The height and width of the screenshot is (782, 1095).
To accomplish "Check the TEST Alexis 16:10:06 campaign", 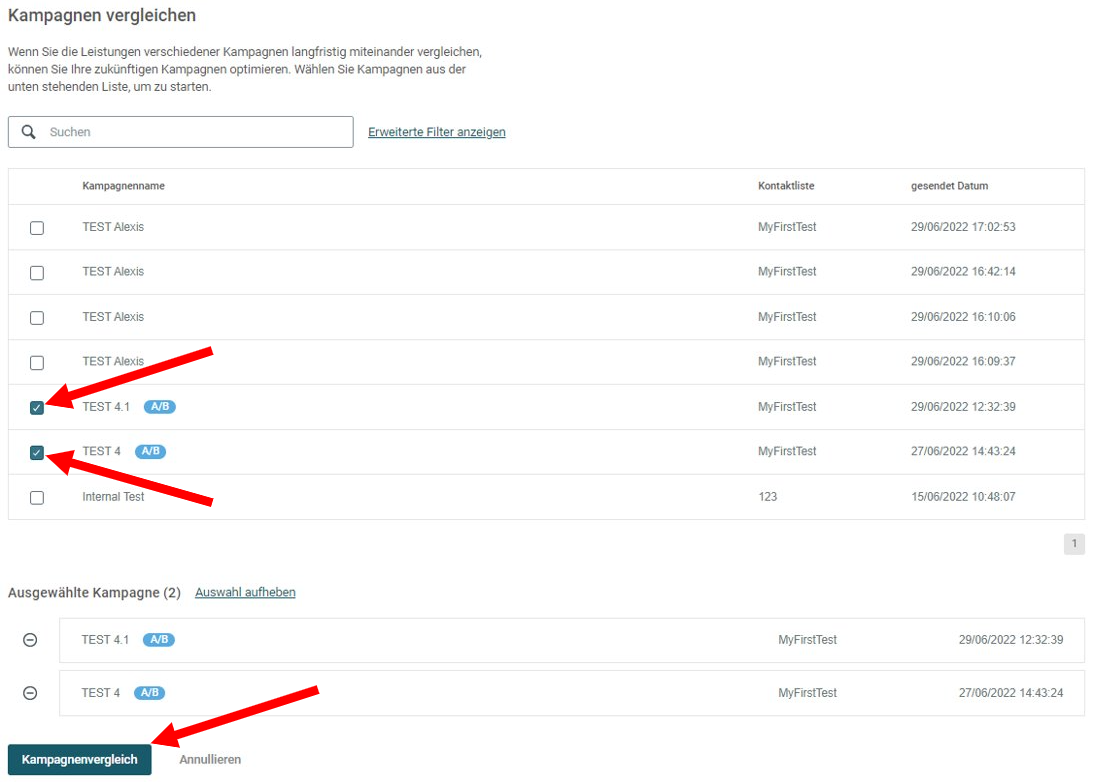I will [x=37, y=318].
